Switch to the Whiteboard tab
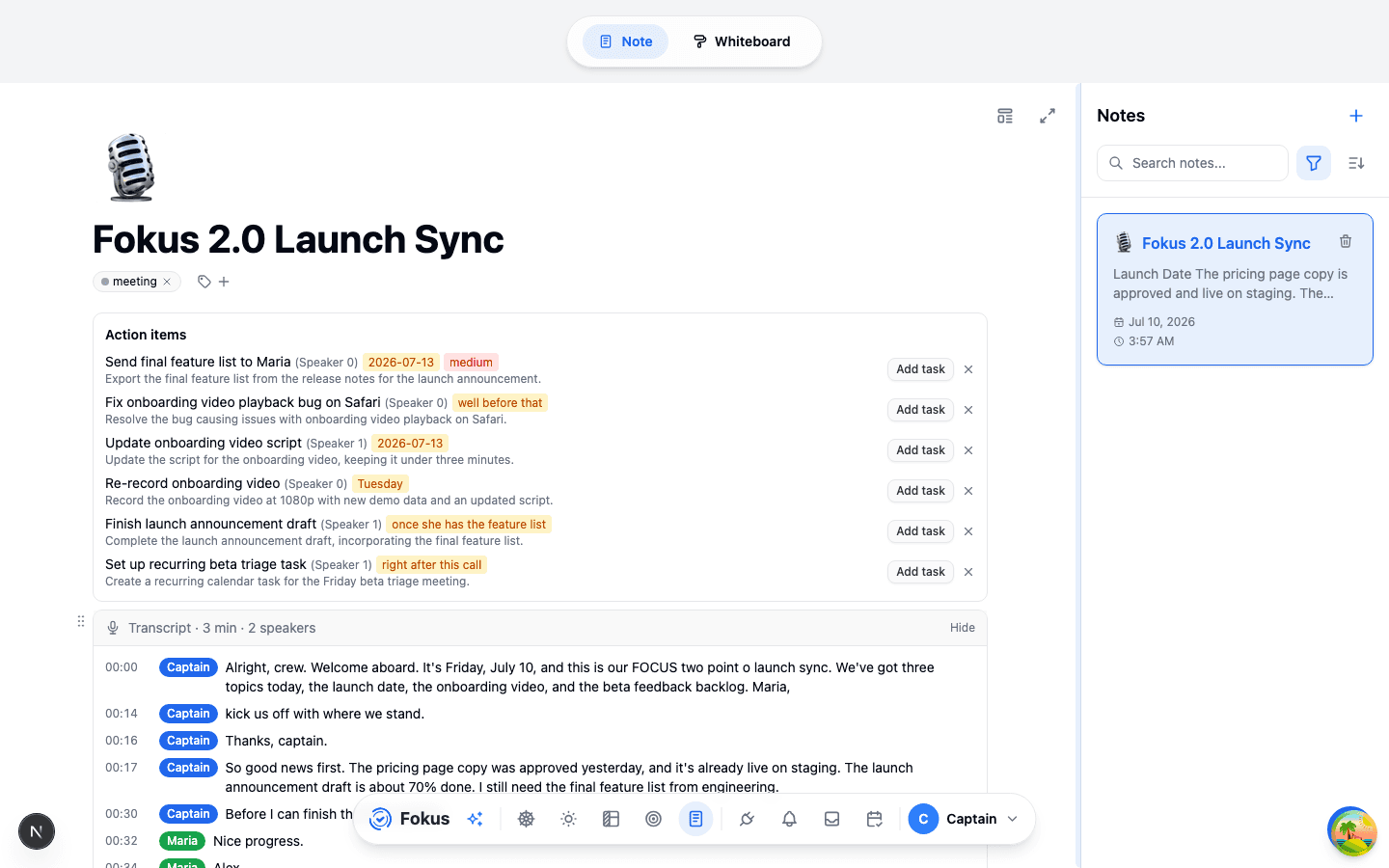Viewport: 1389px width, 868px height. click(x=742, y=41)
